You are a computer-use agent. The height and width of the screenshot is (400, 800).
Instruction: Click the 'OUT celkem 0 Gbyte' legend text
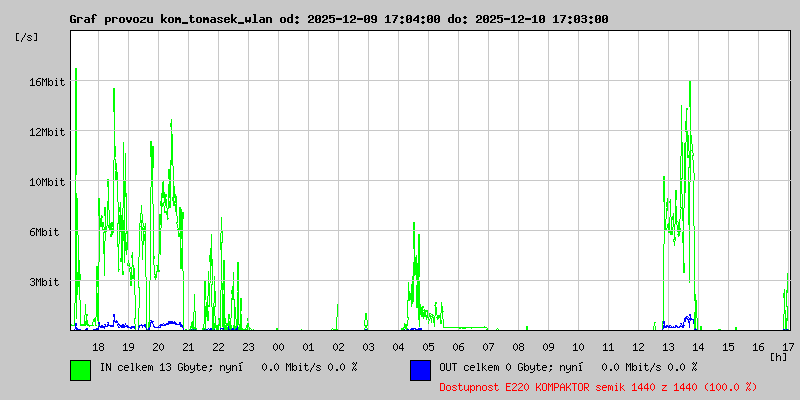(x=493, y=367)
